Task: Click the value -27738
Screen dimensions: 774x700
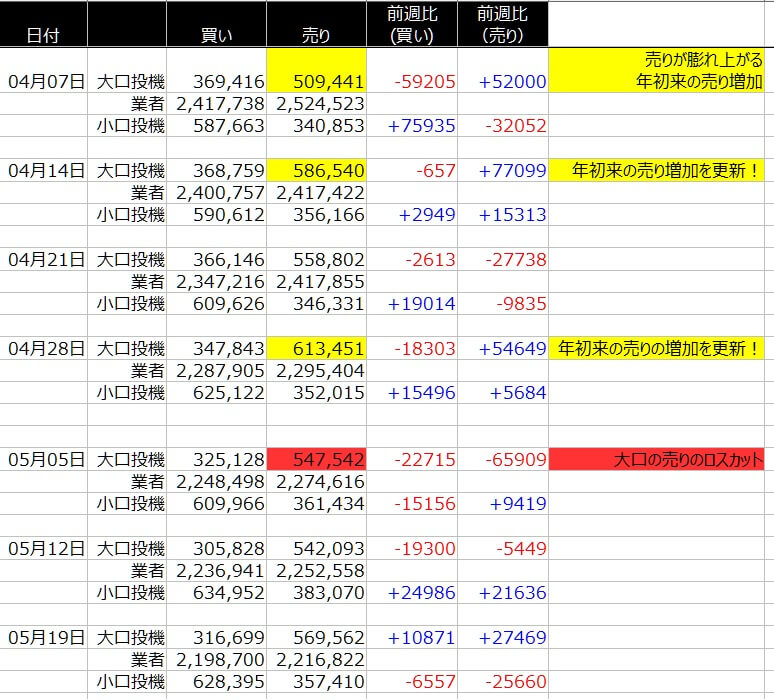Action: tap(516, 260)
